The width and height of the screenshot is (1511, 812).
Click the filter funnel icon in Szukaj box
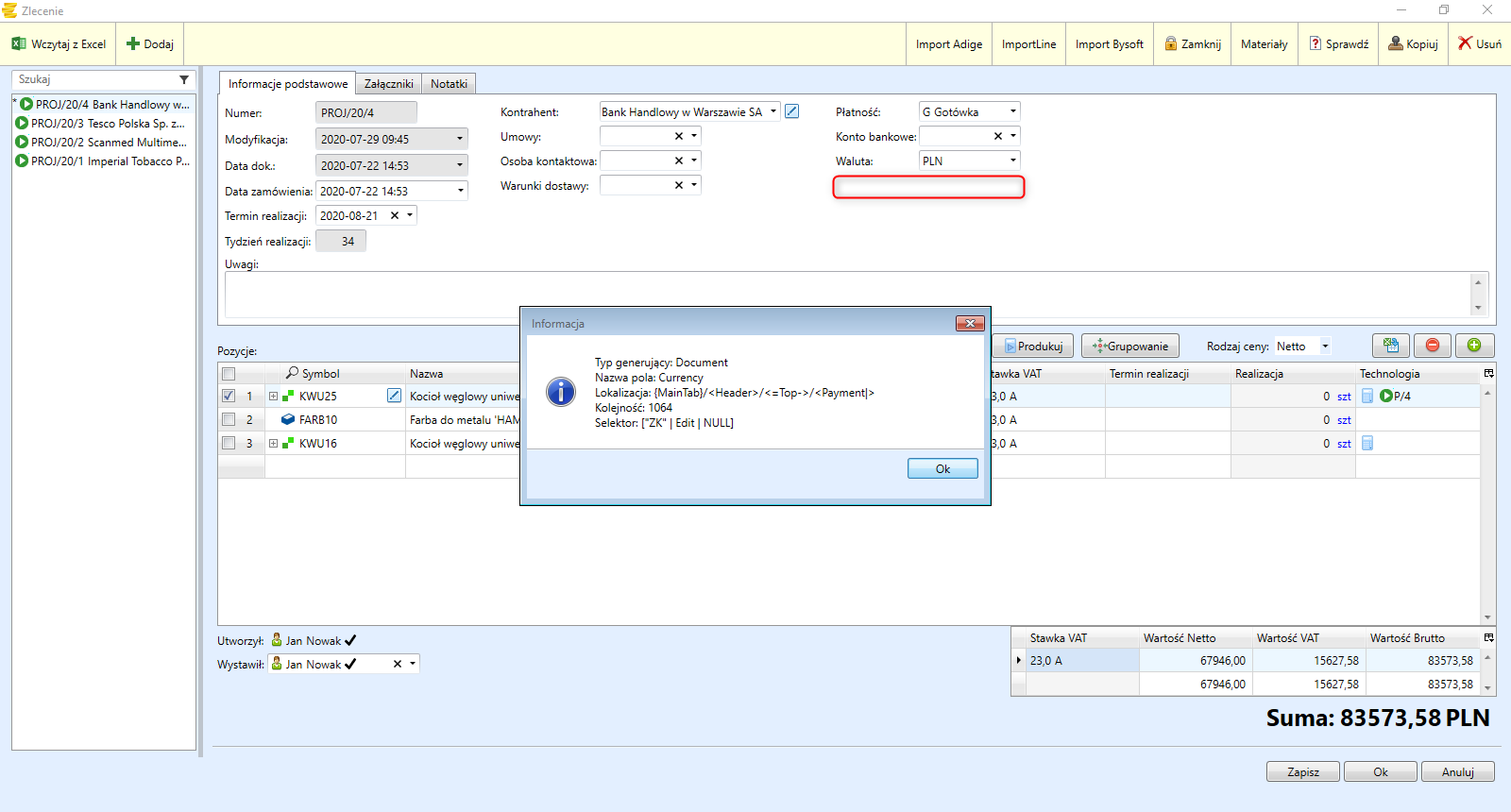[184, 79]
